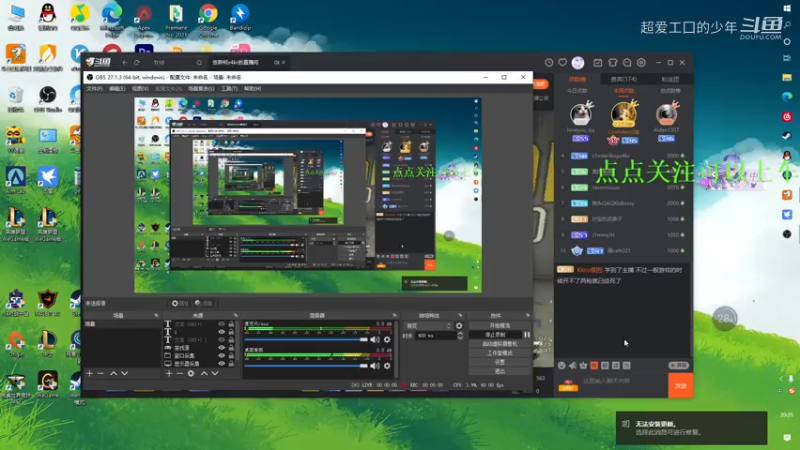Screen dimensions: 800x450
Task: Move the scene up in OBS
Action: tap(113, 373)
